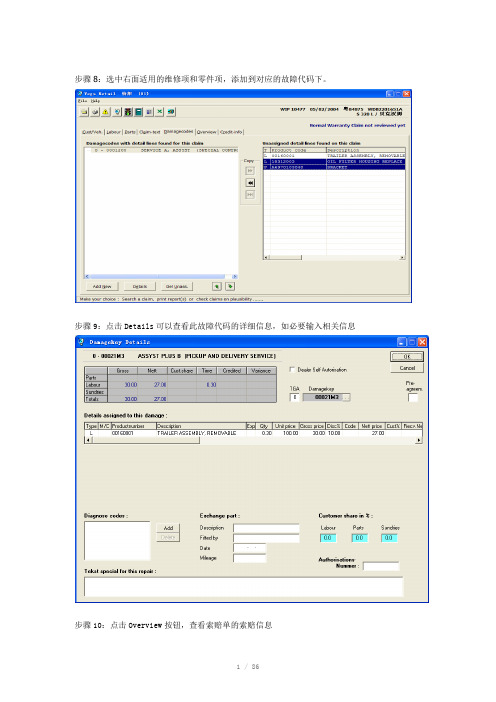Switch to the Labour tab

tap(113, 132)
